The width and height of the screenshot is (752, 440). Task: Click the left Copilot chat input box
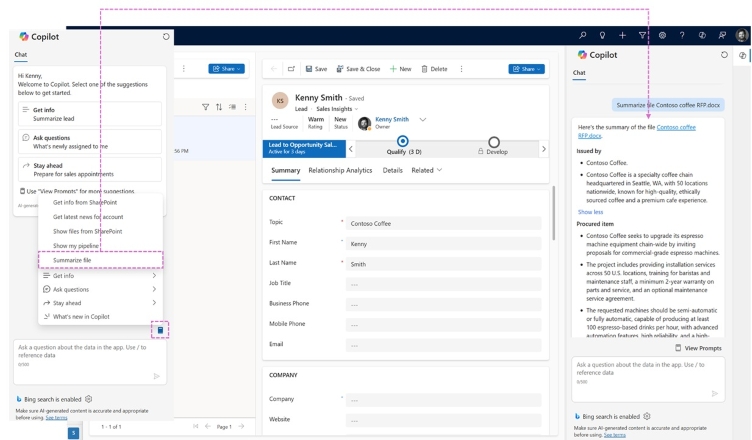90,362
